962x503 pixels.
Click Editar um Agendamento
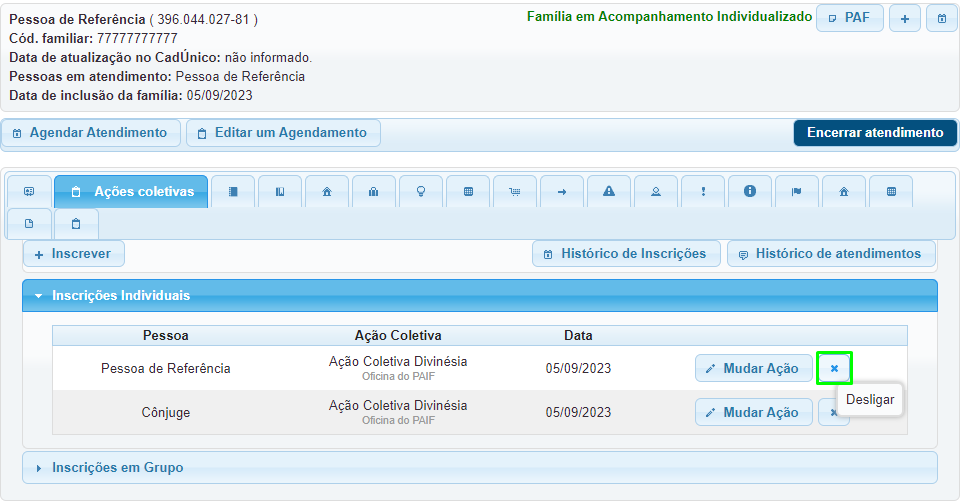click(283, 133)
